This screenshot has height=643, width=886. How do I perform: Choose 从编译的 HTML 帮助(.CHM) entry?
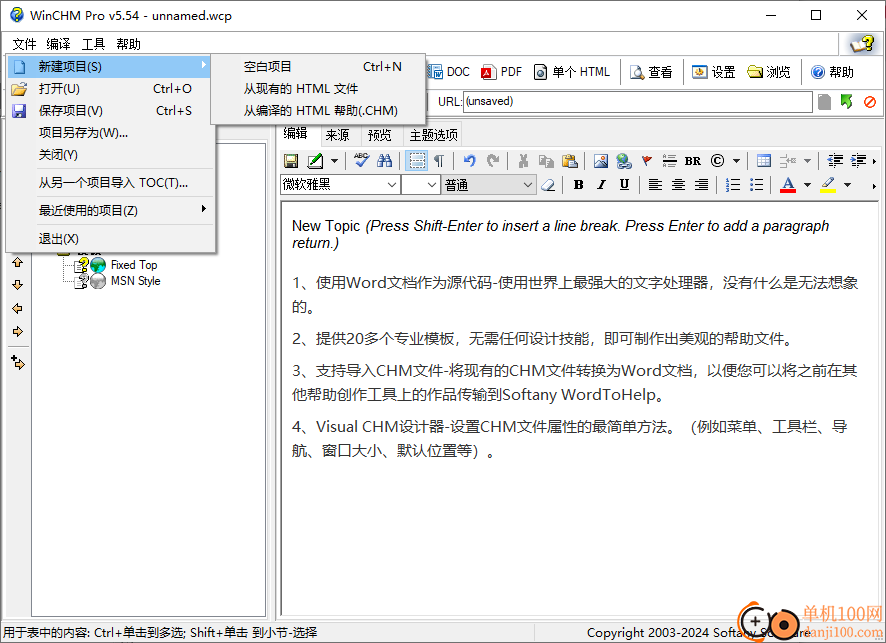[x=318, y=111]
